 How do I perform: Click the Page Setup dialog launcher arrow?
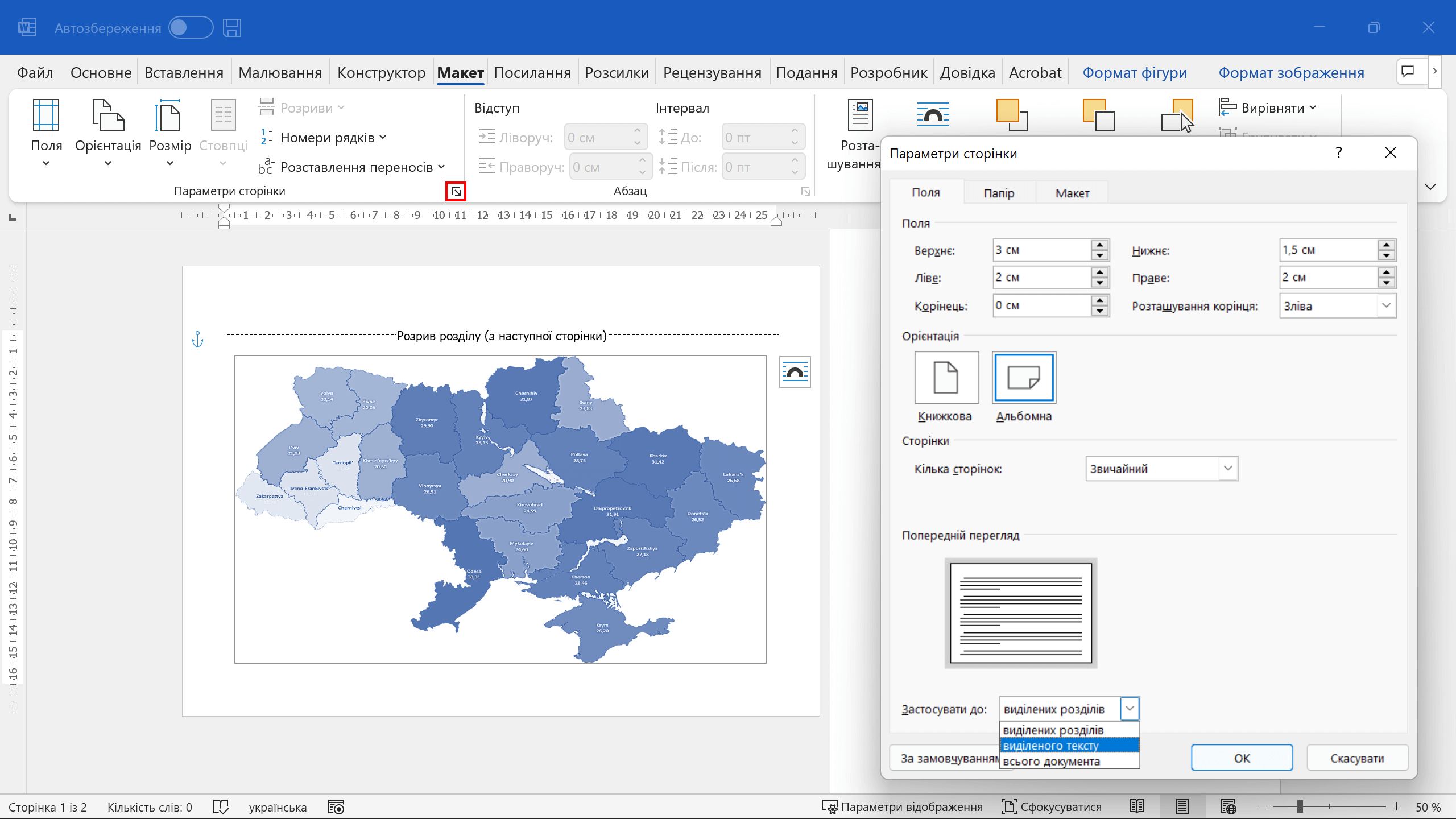click(456, 192)
